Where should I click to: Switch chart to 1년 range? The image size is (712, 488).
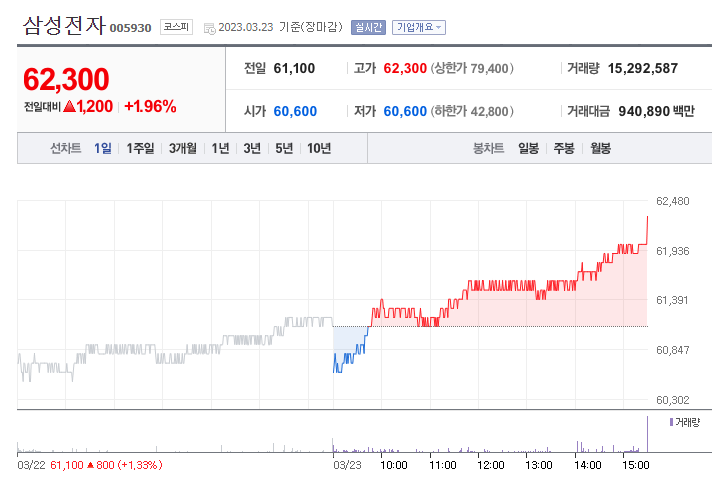(221, 148)
